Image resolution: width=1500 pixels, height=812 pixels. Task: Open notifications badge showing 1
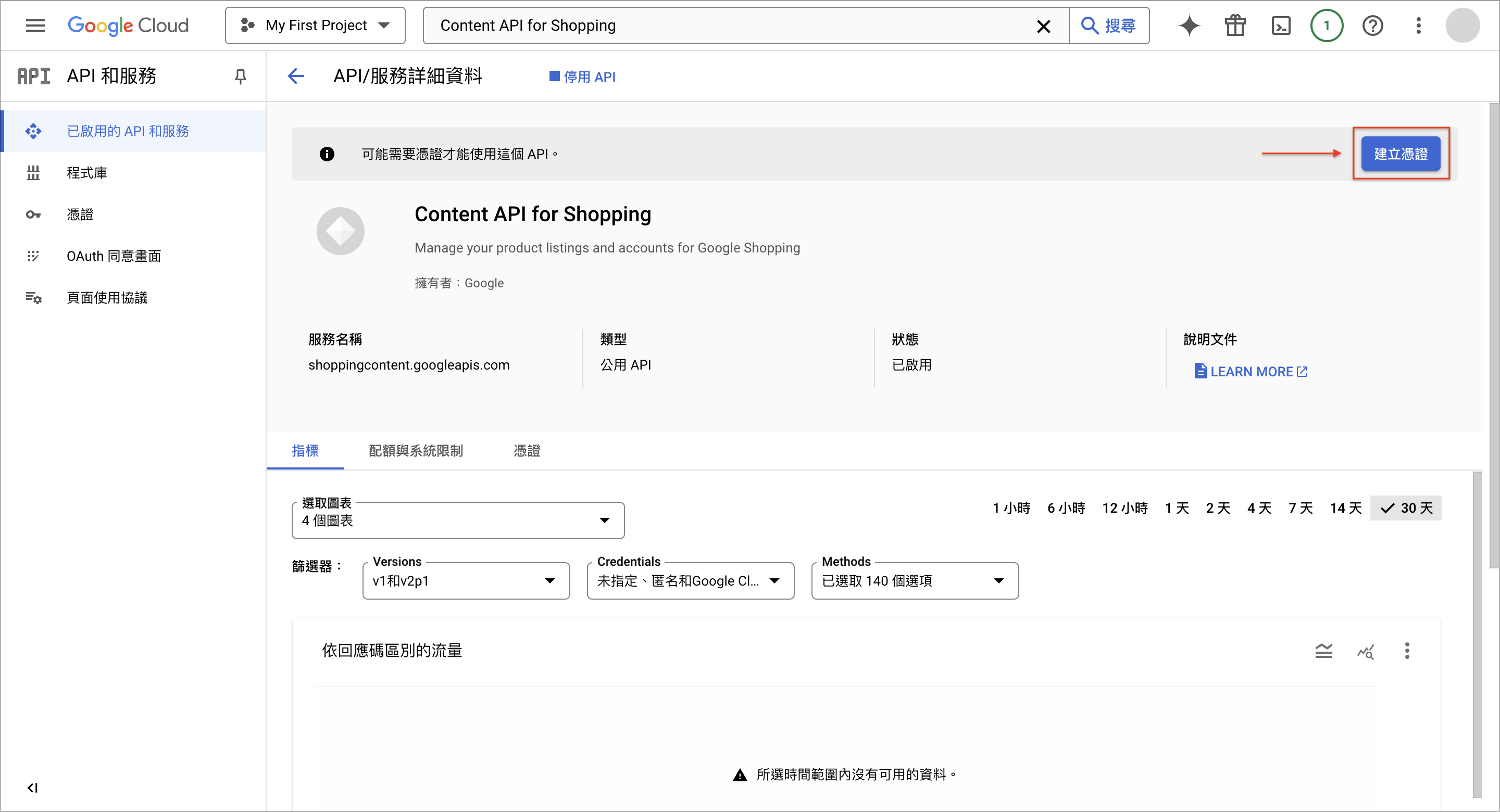1327,26
